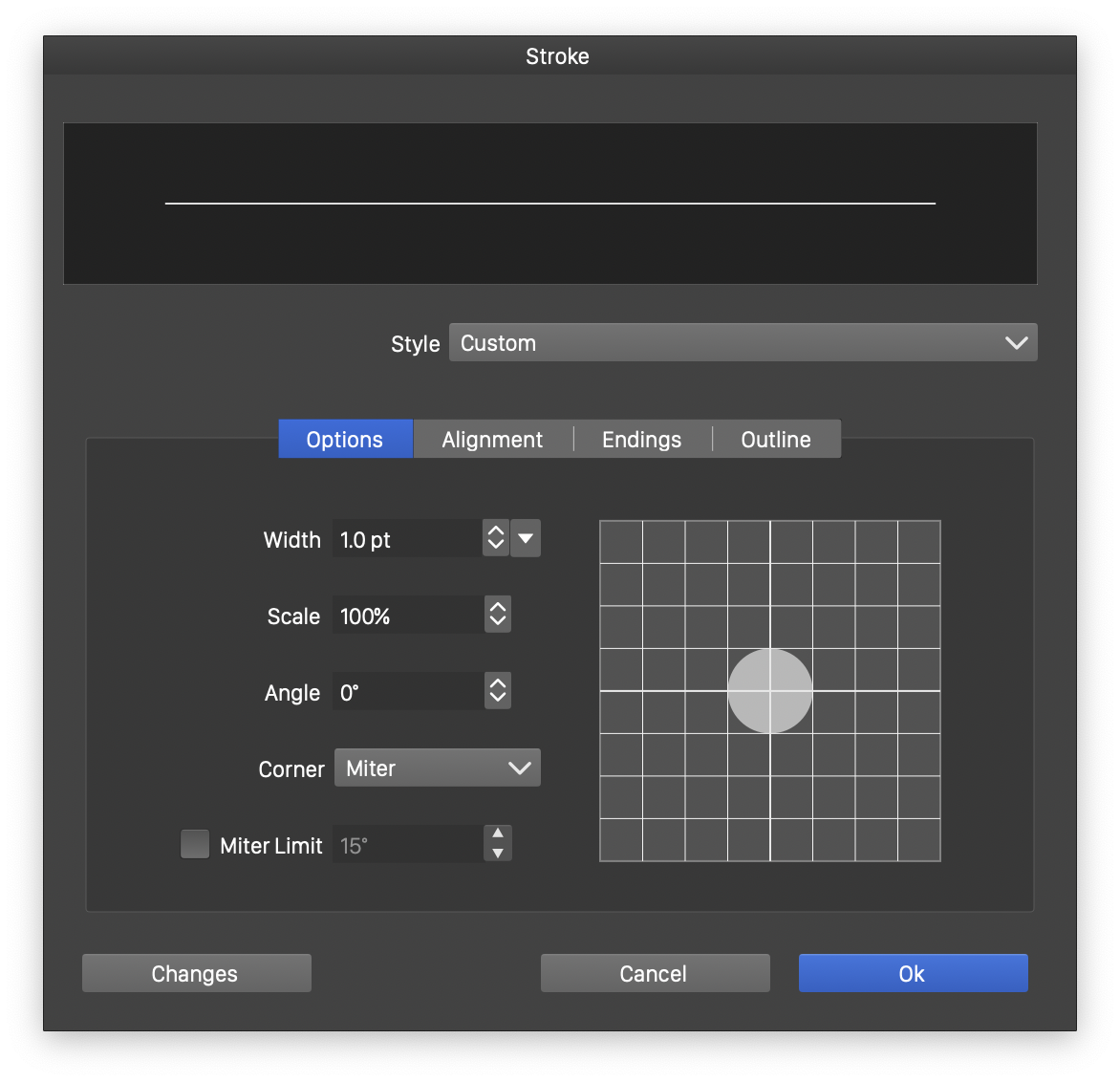Decrease Miter Limit with down arrow
Viewport: 1120px width, 1082px height.
pyautogui.click(x=498, y=854)
